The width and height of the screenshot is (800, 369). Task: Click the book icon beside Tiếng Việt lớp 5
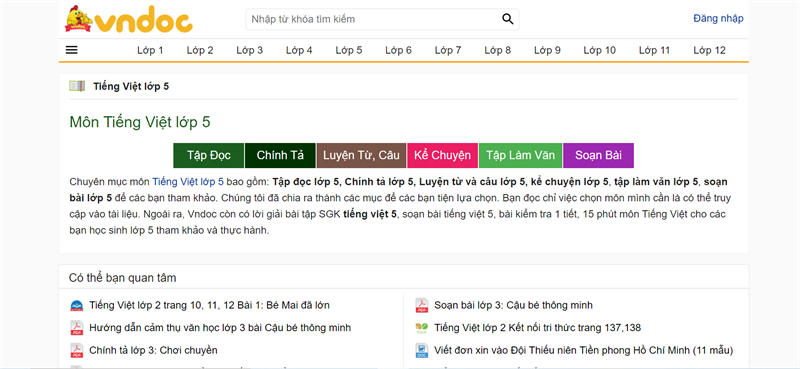pos(77,86)
